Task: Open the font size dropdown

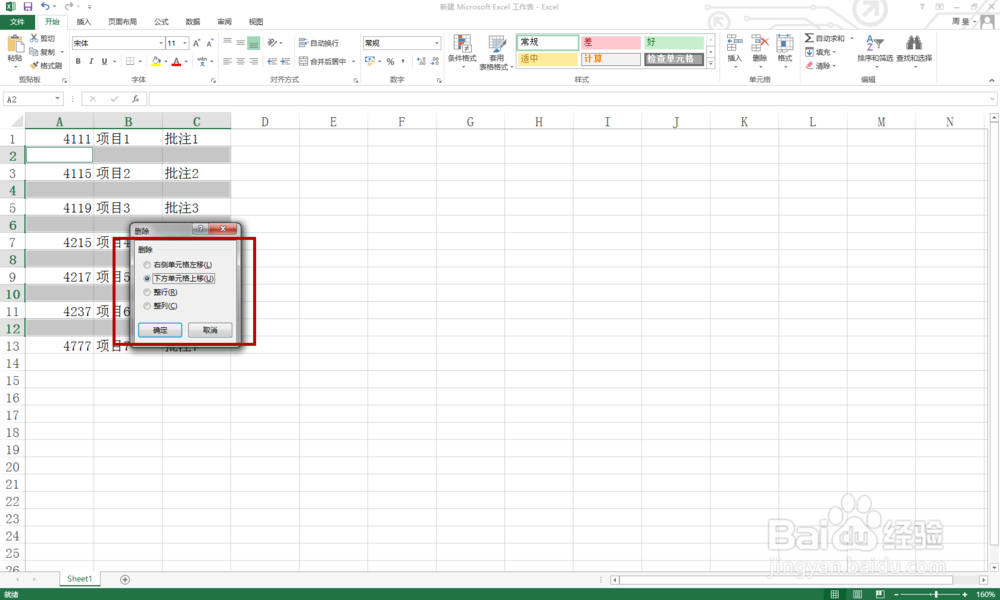Action: point(185,43)
